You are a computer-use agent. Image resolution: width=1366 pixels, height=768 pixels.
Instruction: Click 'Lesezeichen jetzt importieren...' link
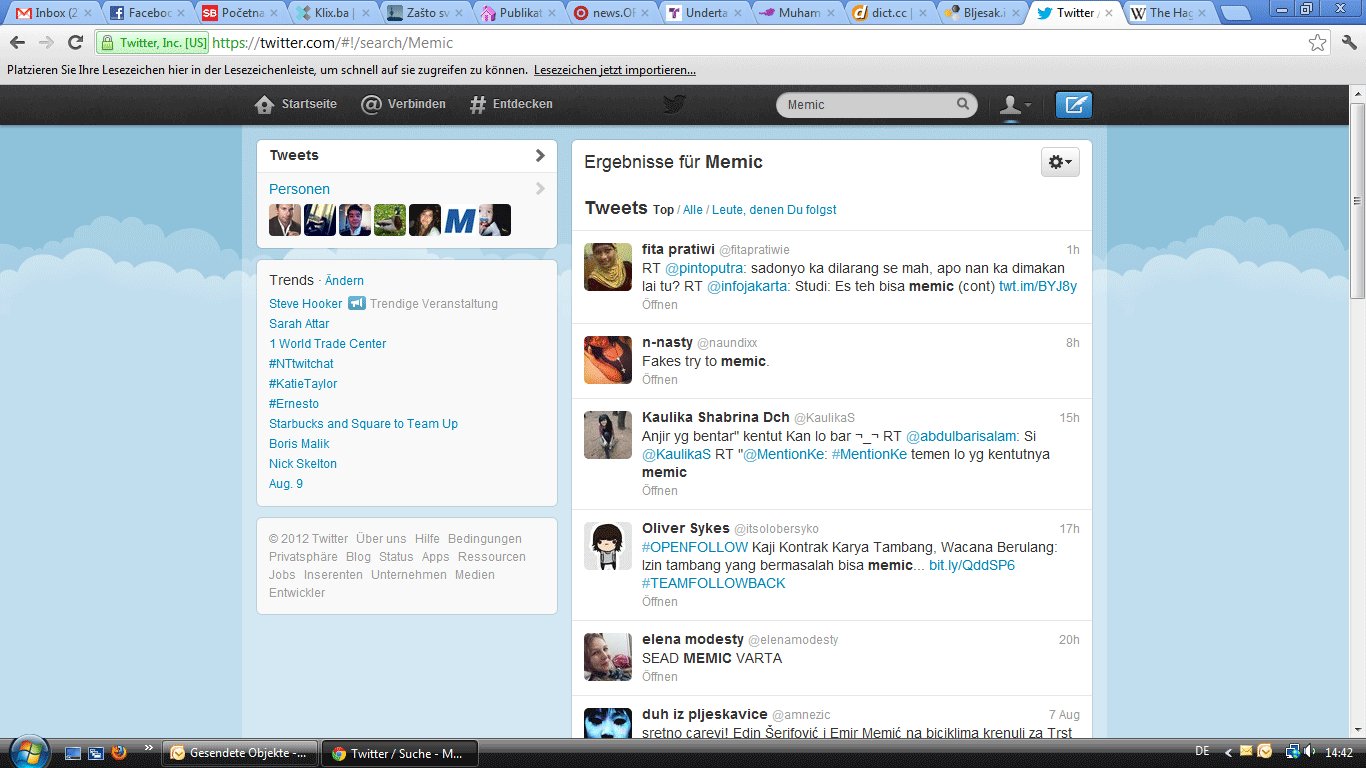(615, 71)
